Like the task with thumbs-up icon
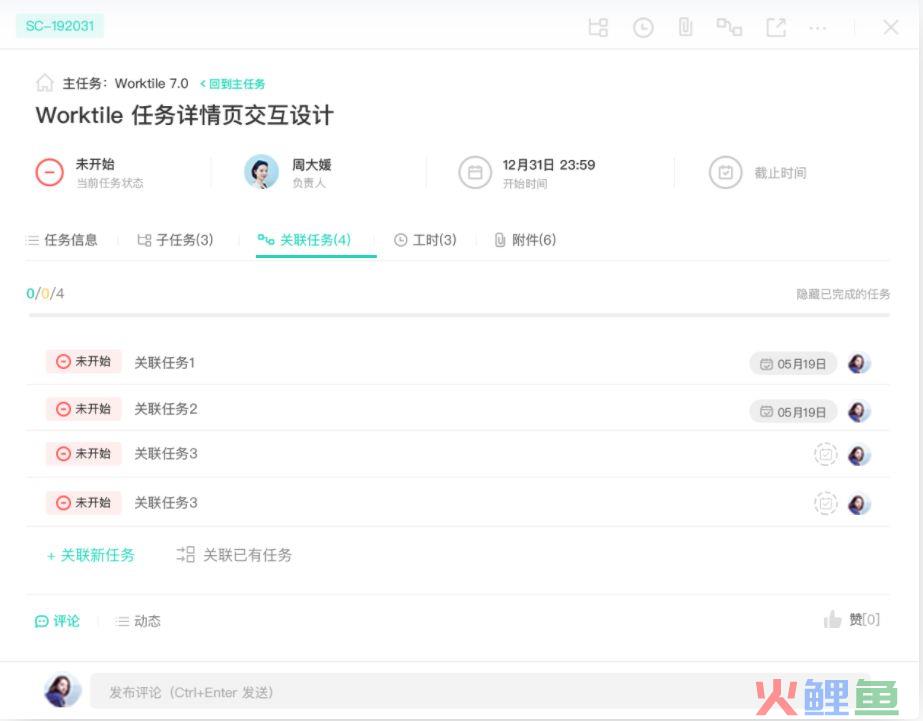This screenshot has height=721, width=923. (832, 619)
